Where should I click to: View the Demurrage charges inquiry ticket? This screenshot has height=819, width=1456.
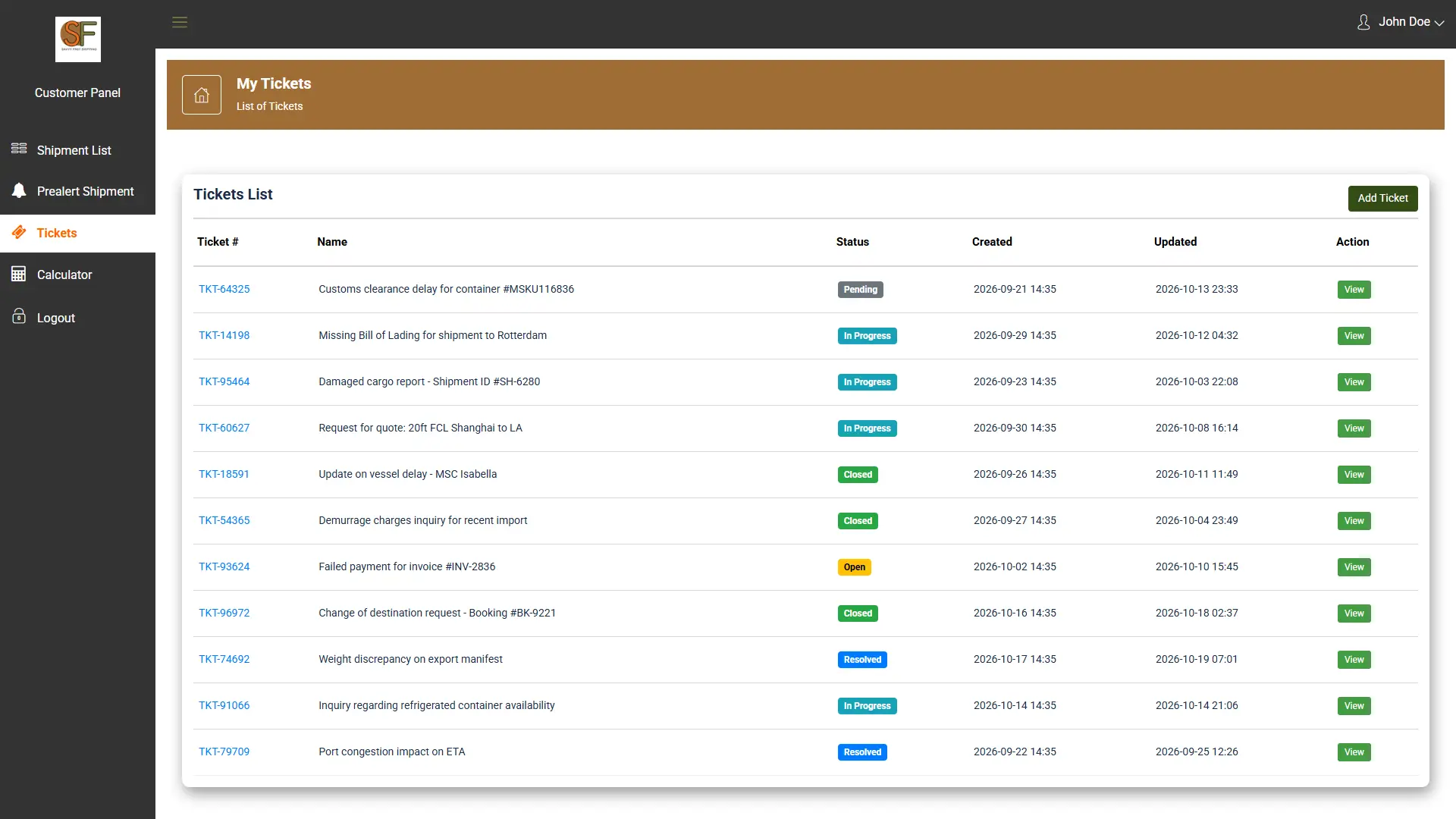[x=1354, y=521]
